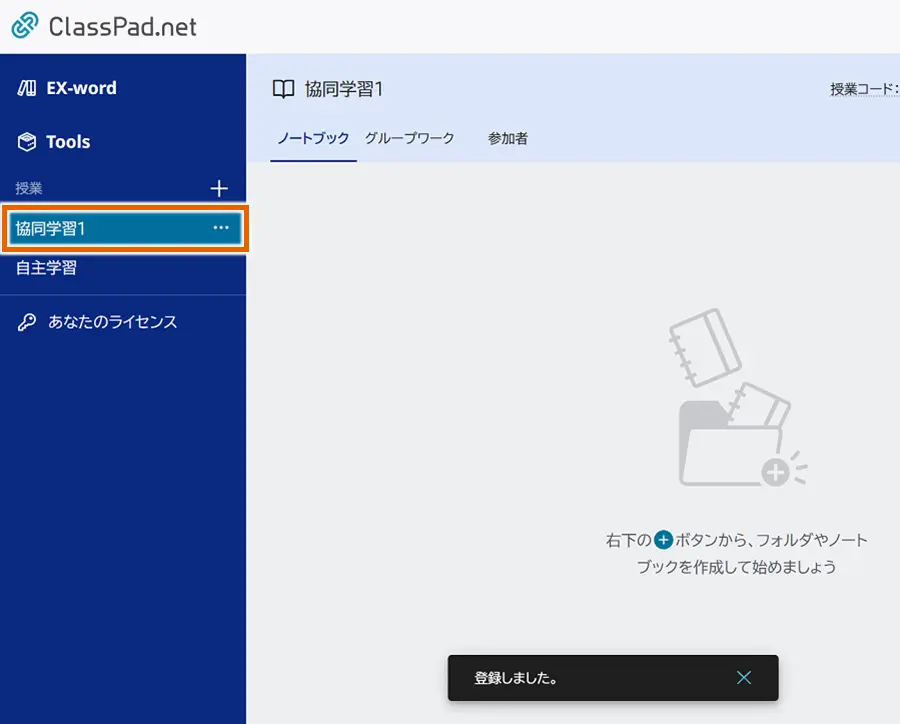Select the ノートブック tab

tap(313, 140)
